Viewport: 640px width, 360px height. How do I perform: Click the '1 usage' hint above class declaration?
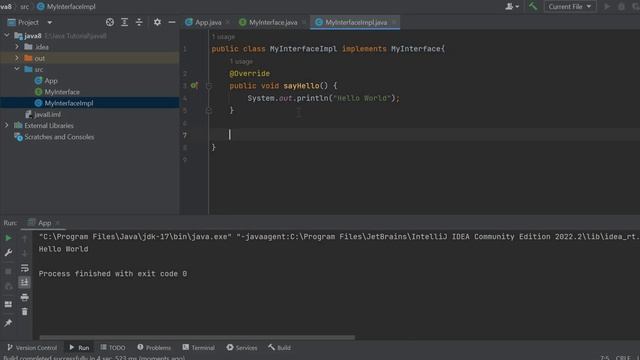click(223, 37)
